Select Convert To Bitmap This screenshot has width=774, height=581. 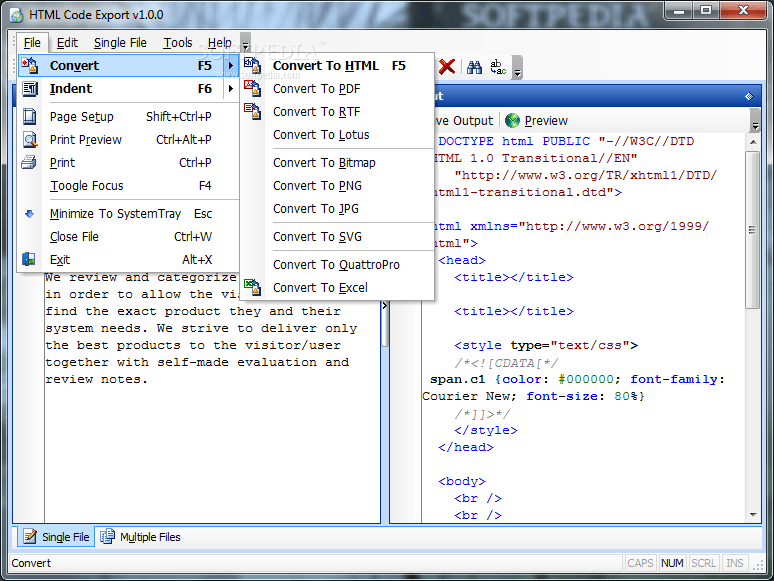tap(337, 163)
